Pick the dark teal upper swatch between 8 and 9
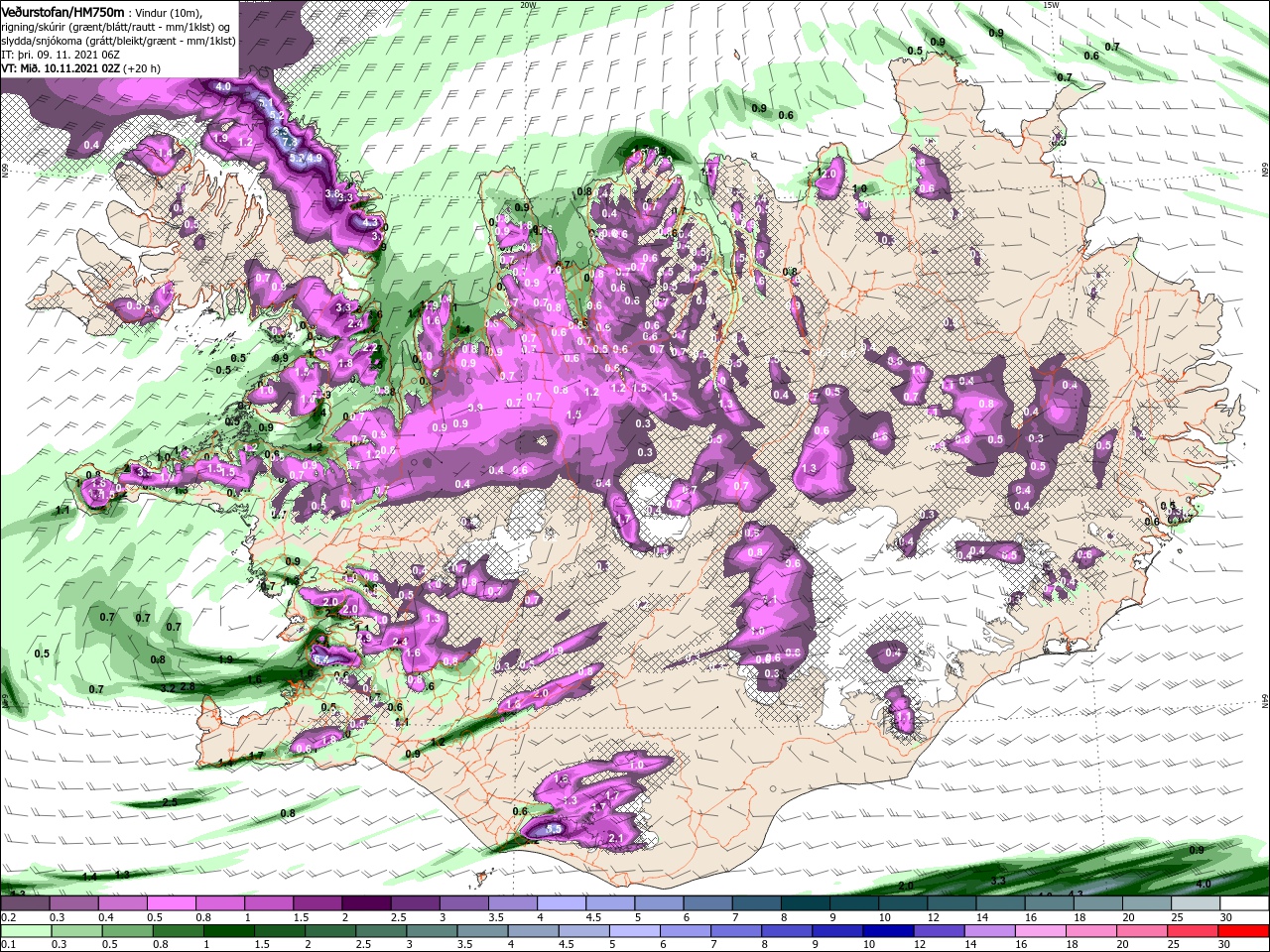 [806, 903]
